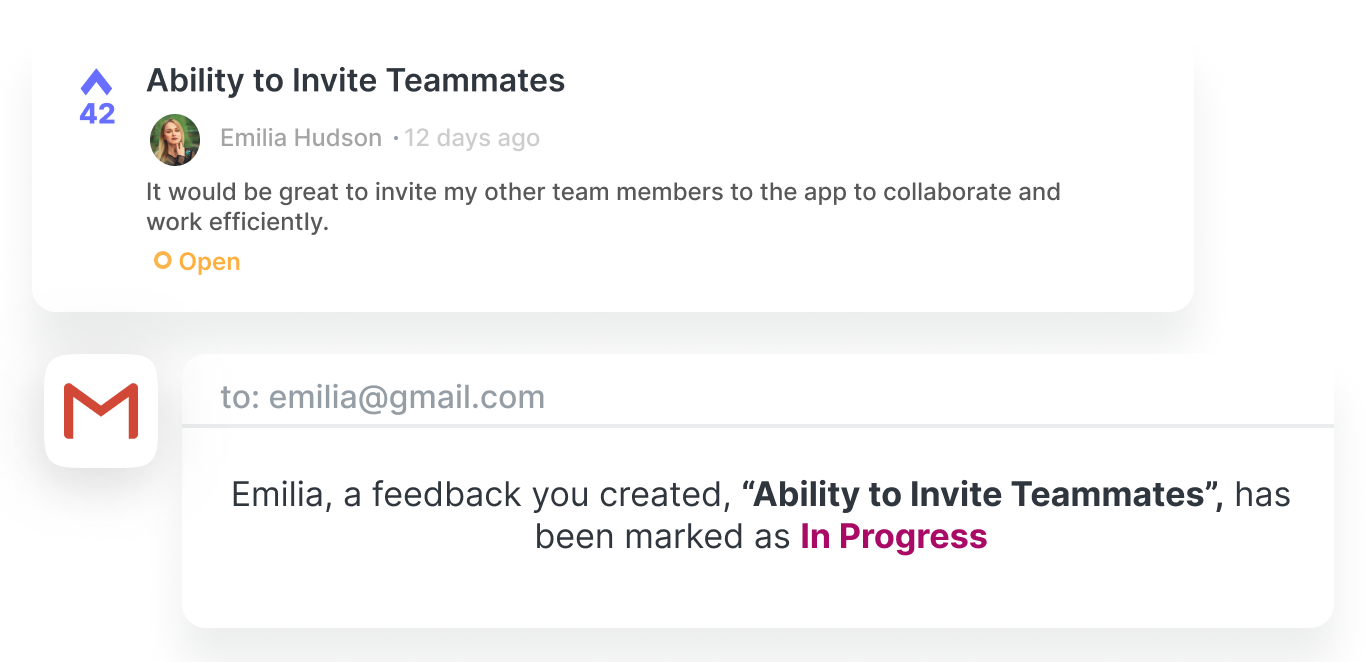The image size is (1366, 662).
Task: Click 'been marked as' text in email
Action: click(x=663, y=537)
